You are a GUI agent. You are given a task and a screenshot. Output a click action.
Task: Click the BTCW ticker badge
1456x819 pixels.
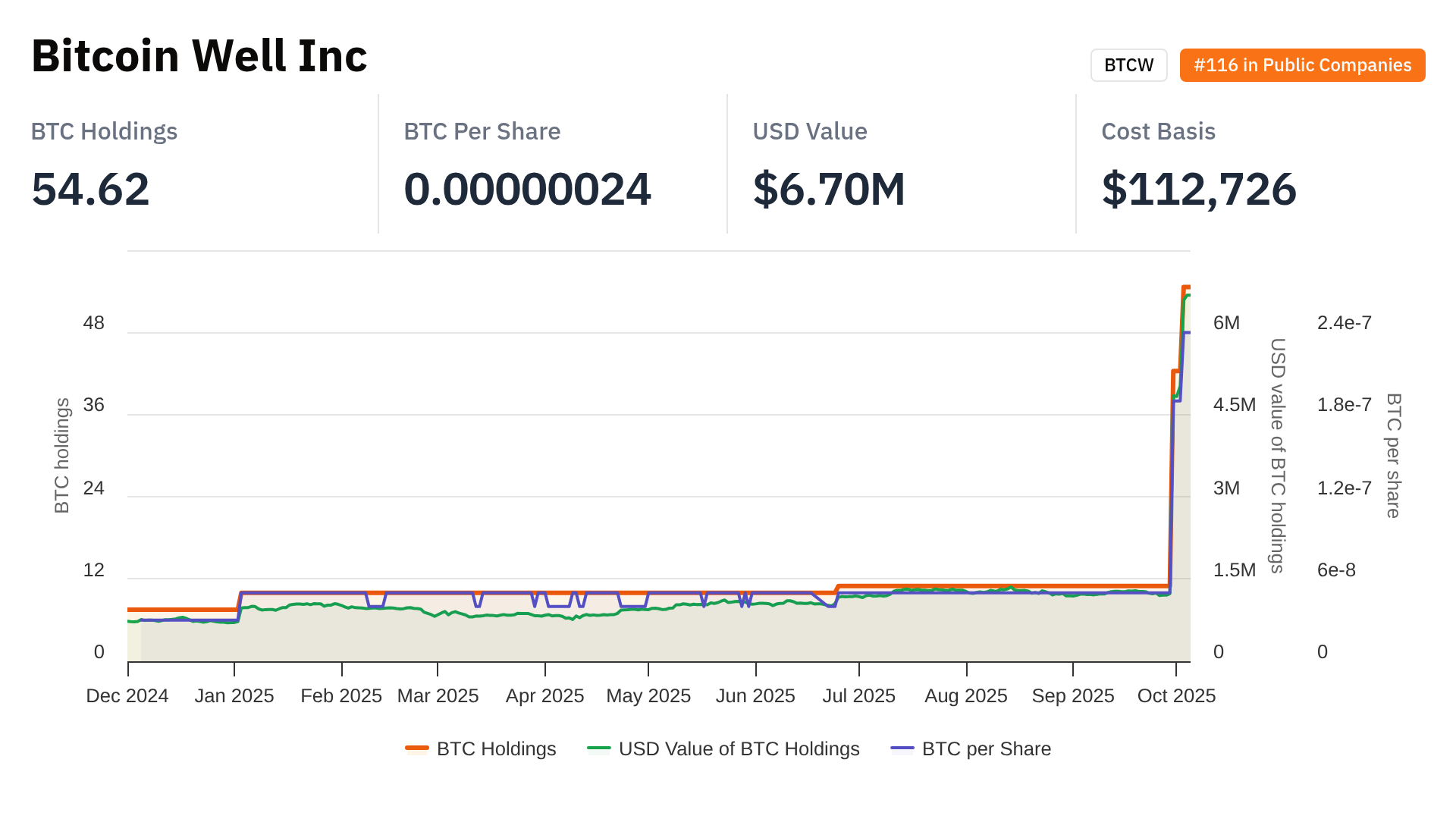(1128, 65)
